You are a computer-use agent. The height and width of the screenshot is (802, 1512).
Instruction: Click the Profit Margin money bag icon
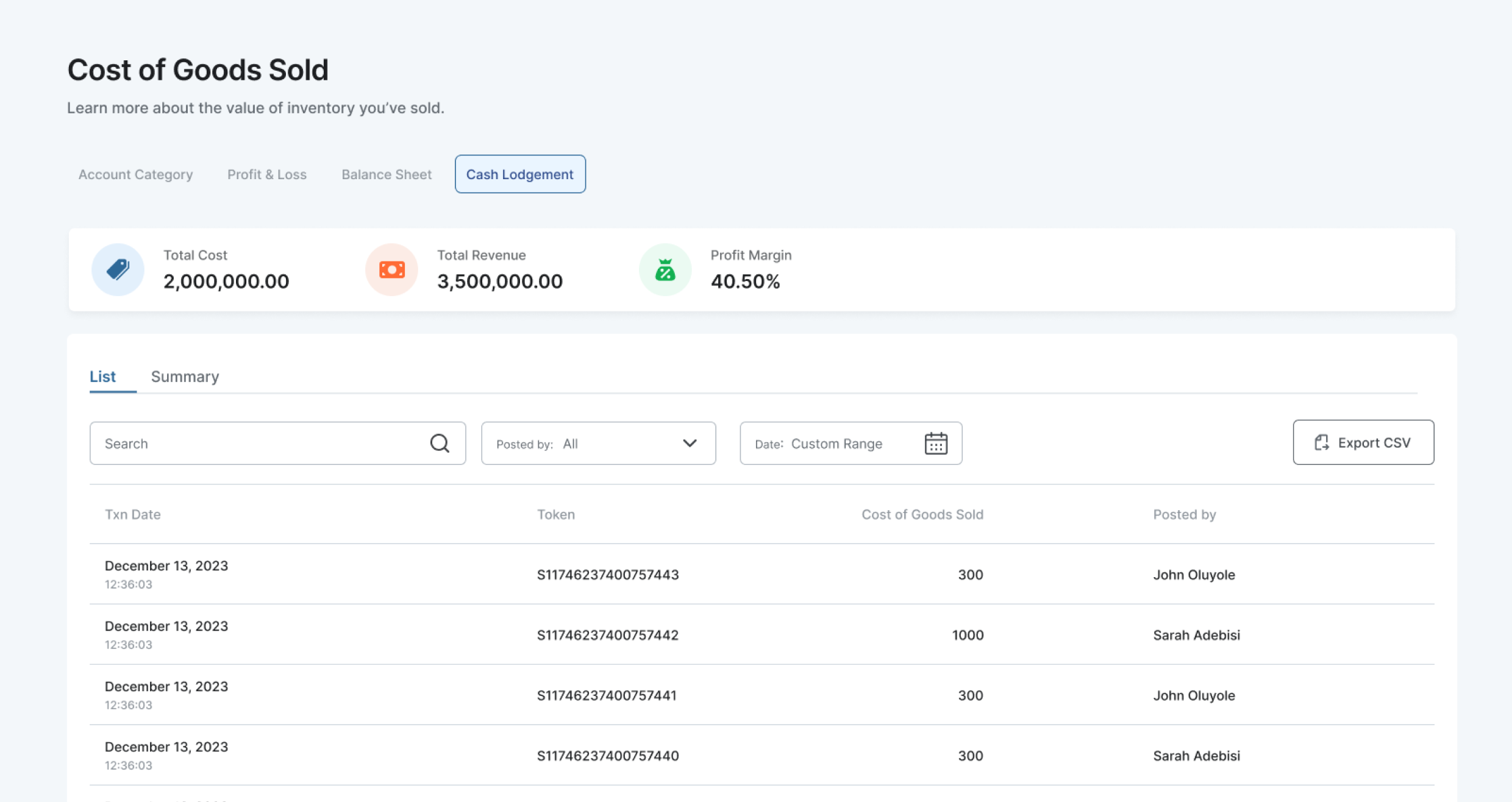665,269
